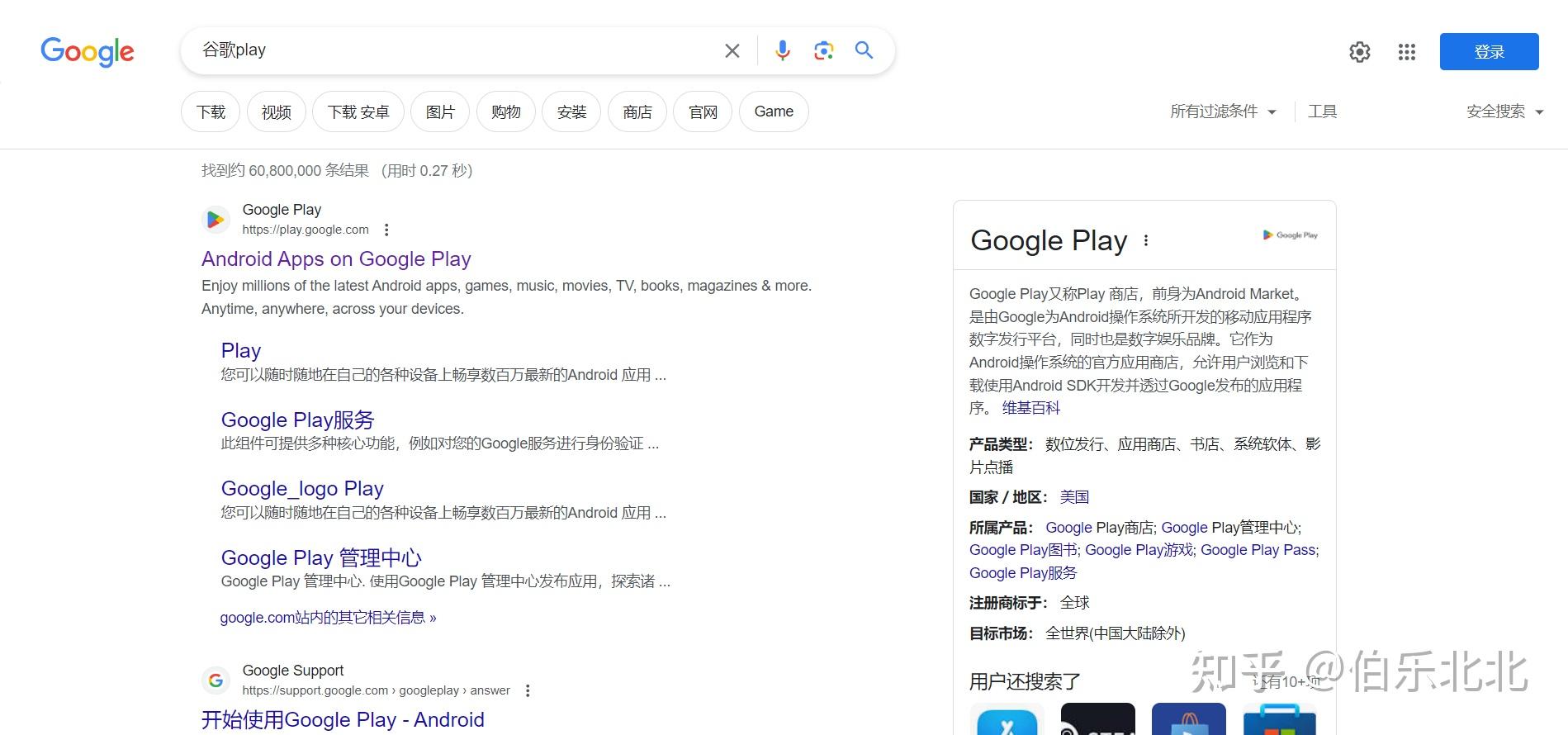The image size is (1568, 735).
Task: Select the 下载 安卓 filter chip
Action: coord(358,111)
